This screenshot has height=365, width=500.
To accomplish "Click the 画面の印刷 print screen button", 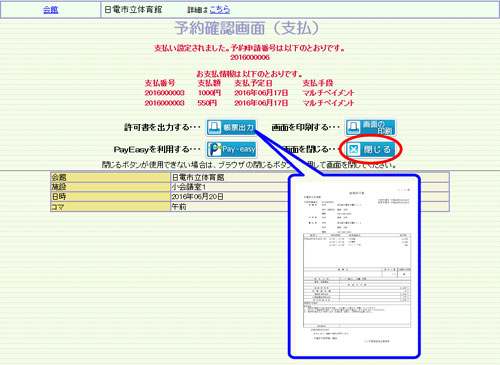I will tap(370, 127).
